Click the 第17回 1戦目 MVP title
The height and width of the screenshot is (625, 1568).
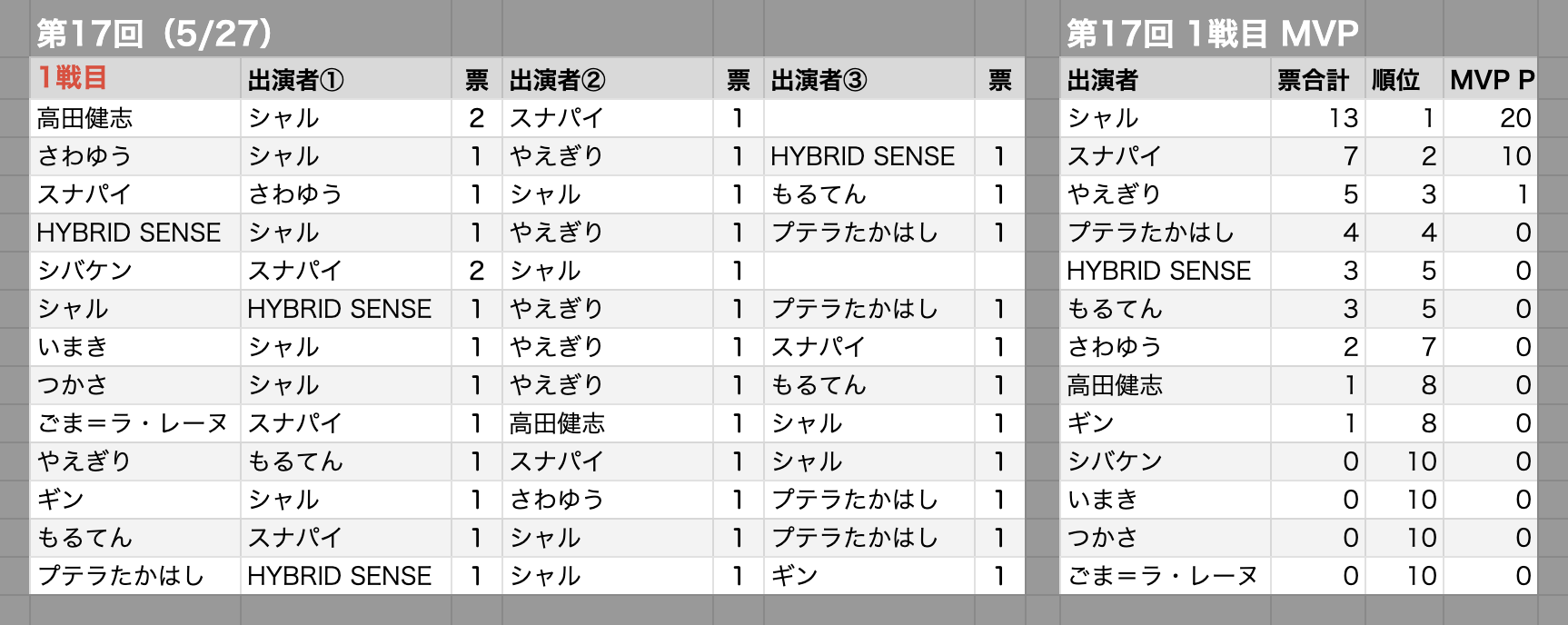1212,34
